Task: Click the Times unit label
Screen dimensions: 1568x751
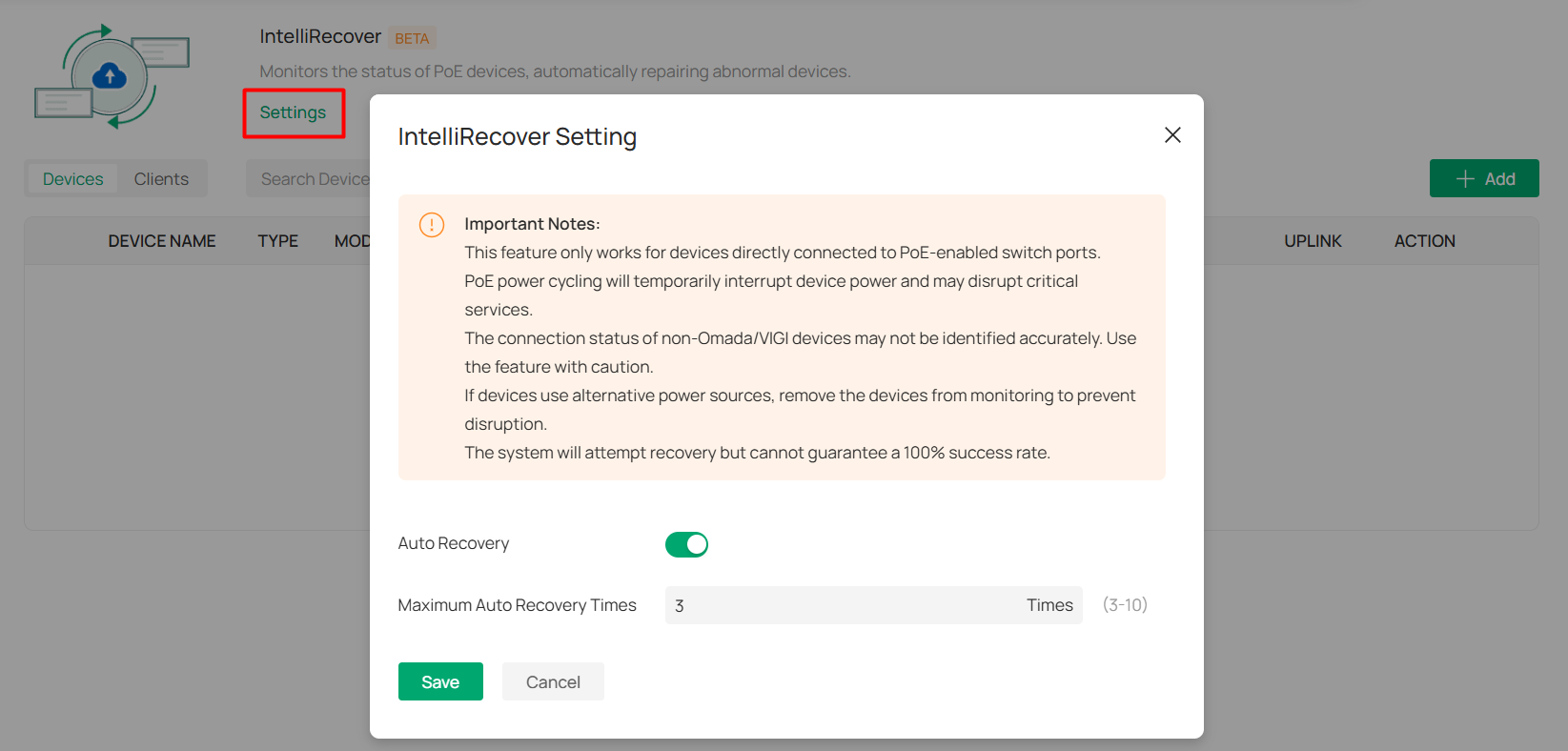Action: [x=1049, y=605]
